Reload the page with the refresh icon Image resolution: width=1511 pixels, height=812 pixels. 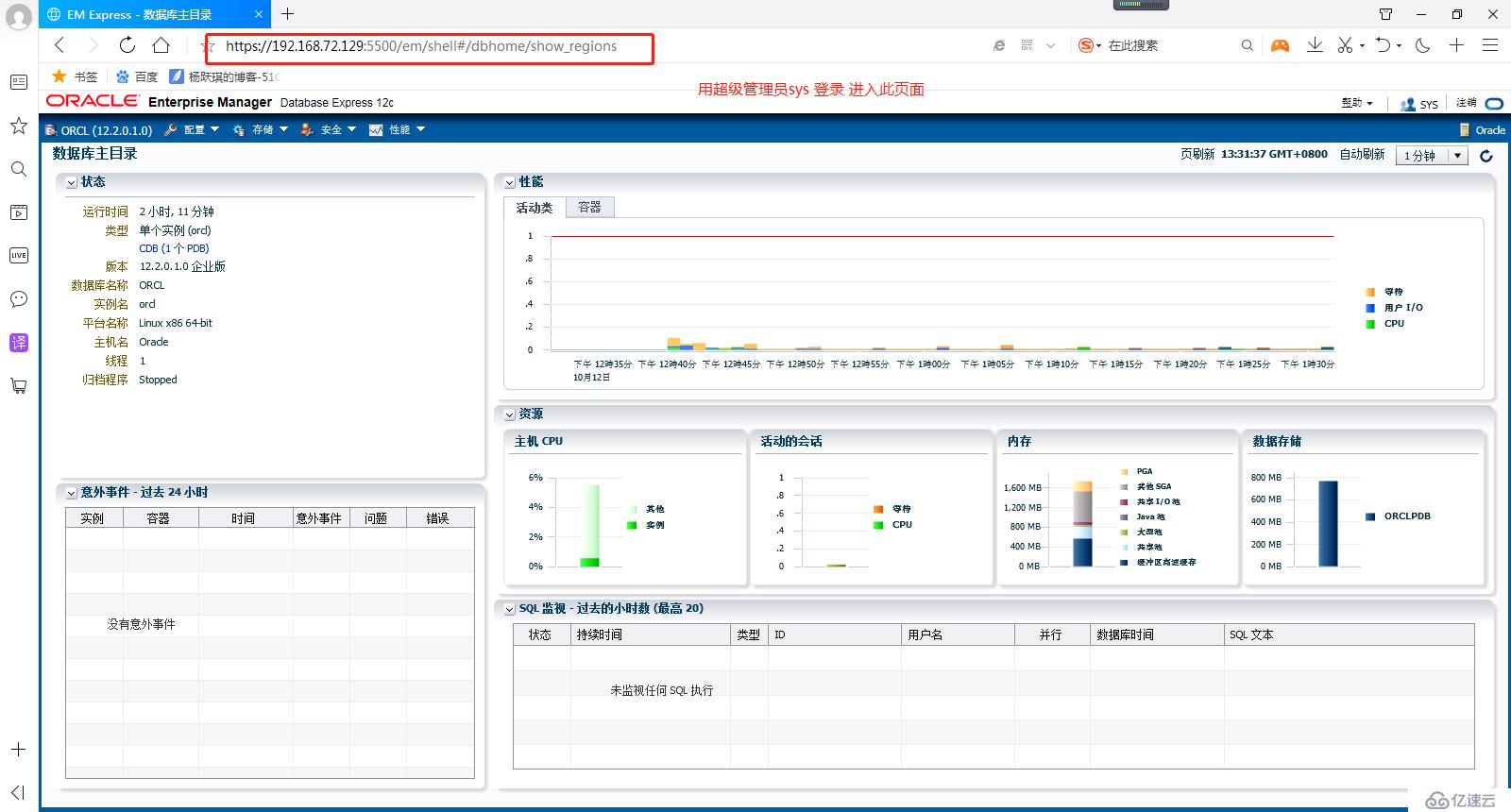tap(127, 45)
